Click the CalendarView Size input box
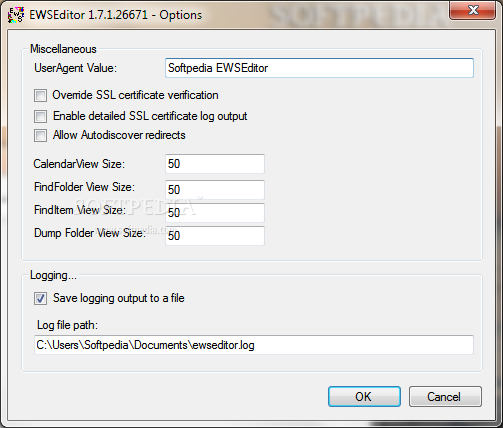Image resolution: width=503 pixels, height=428 pixels. [215, 164]
